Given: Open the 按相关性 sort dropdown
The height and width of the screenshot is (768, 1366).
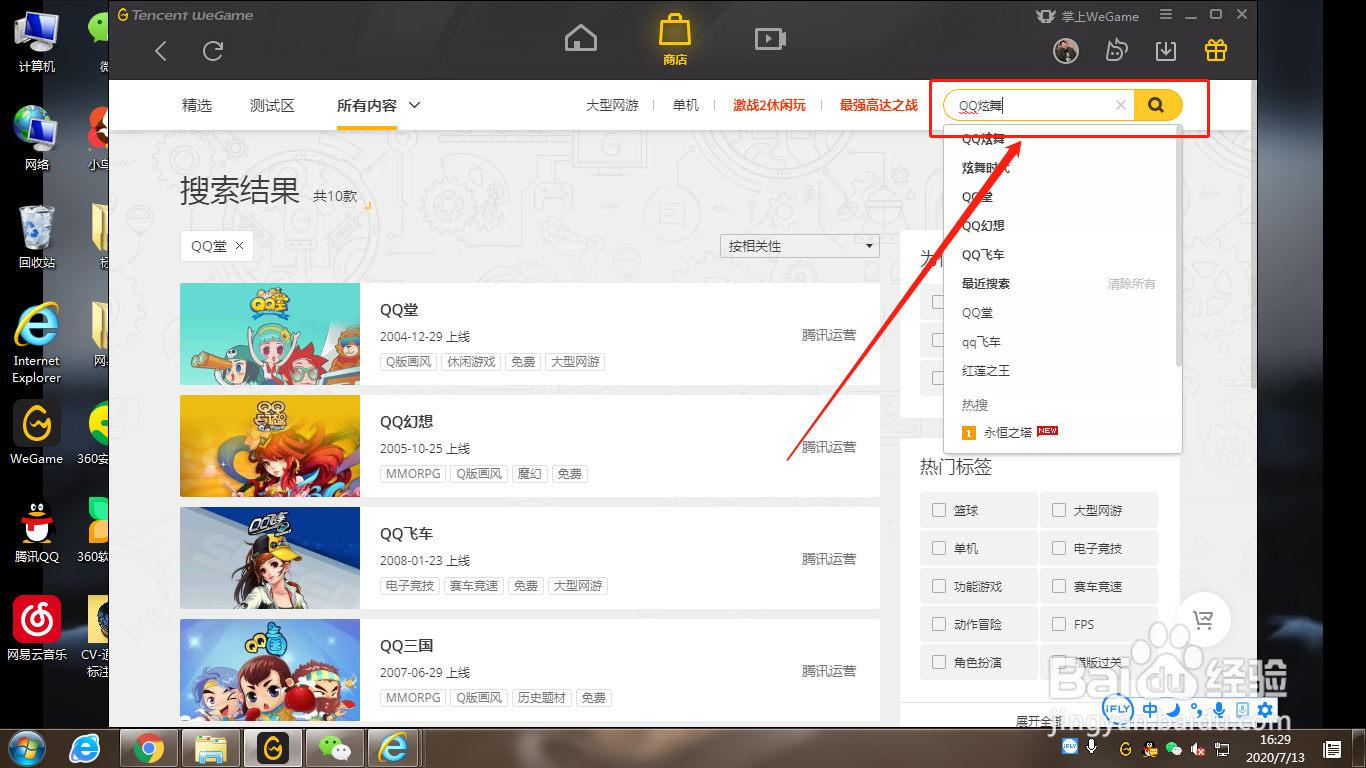Looking at the screenshot, I should [x=800, y=246].
